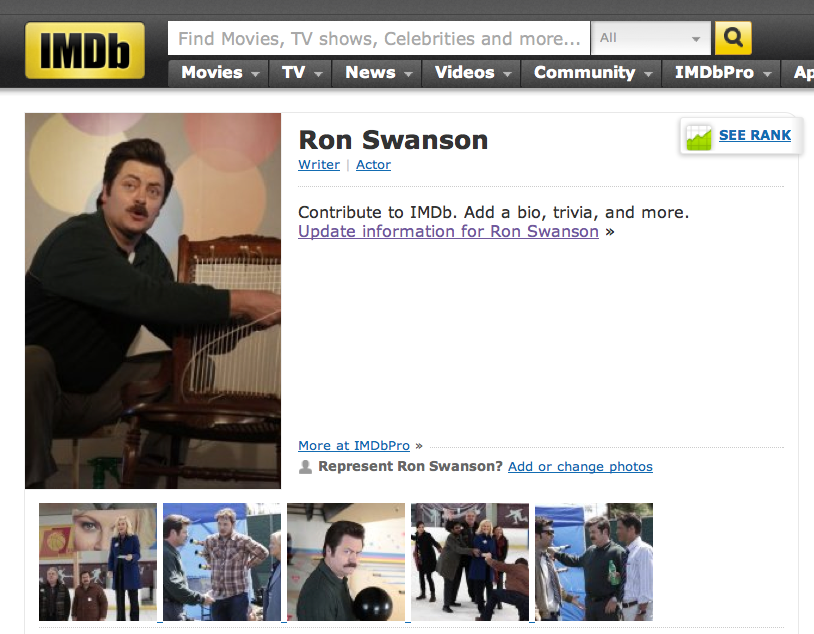Click the yellow magnifier search button
Screen dimensions: 814x634
coord(733,38)
